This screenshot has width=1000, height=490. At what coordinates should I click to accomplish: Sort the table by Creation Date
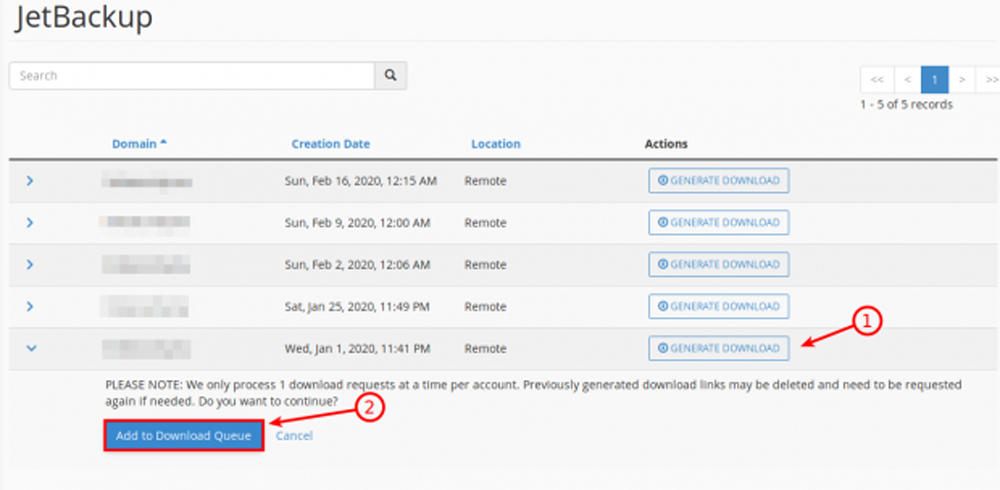pyautogui.click(x=330, y=144)
